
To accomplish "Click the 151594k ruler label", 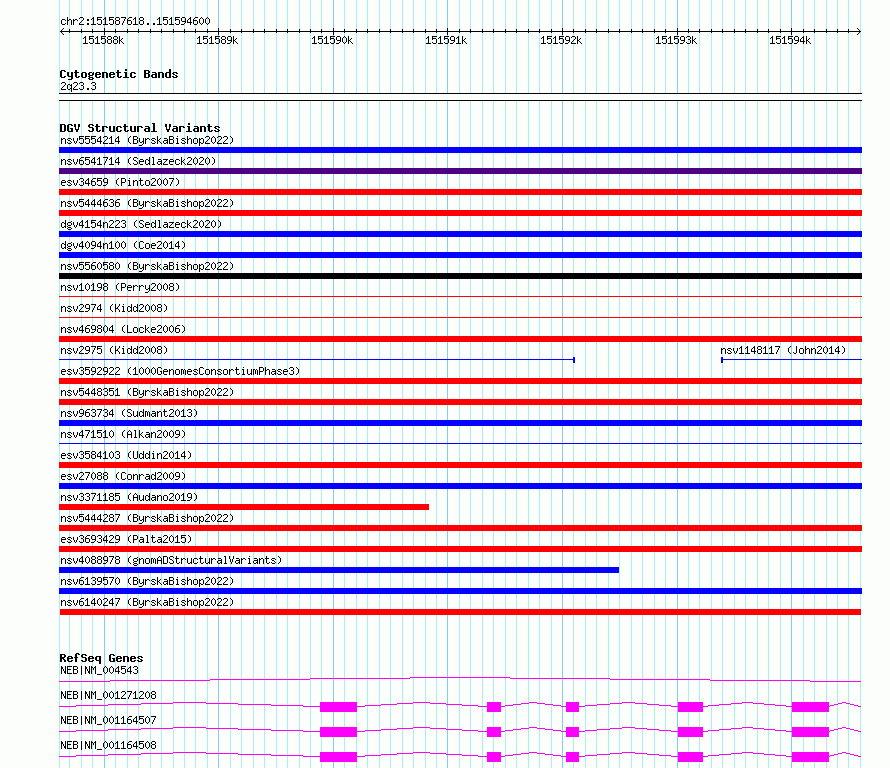I will click(790, 40).
